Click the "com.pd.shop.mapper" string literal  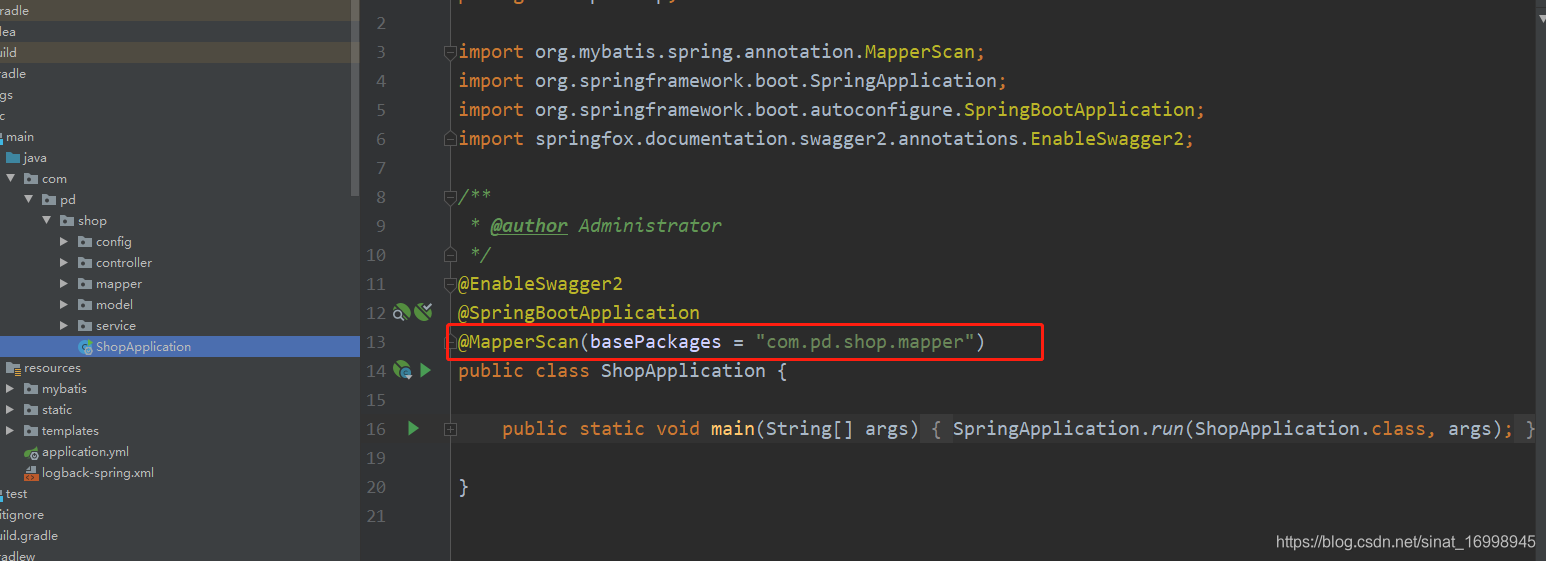[x=865, y=342]
